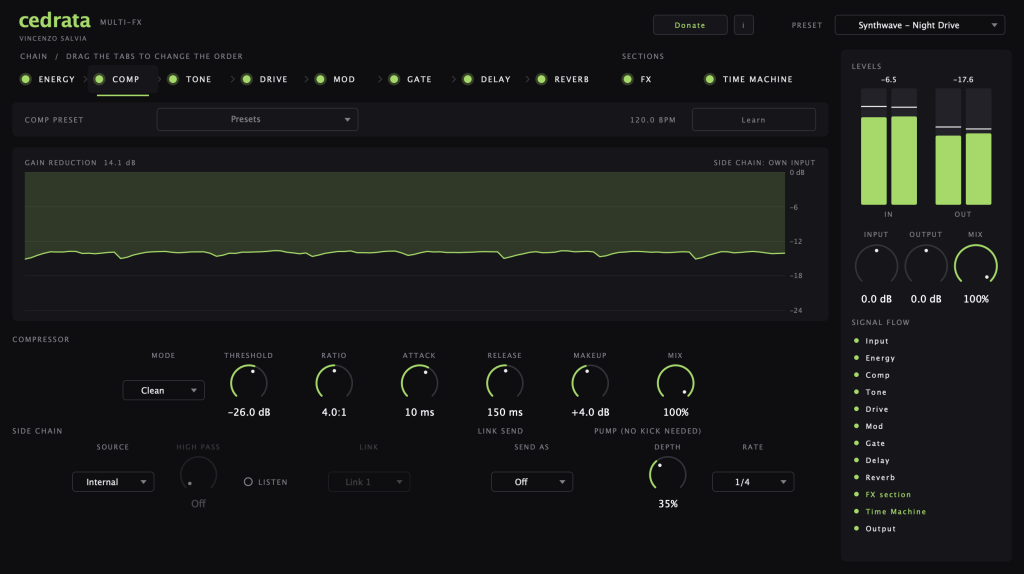The height and width of the screenshot is (574, 1024).
Task: Click the output Mix knob at 100%
Action: pyautogui.click(x=976, y=266)
